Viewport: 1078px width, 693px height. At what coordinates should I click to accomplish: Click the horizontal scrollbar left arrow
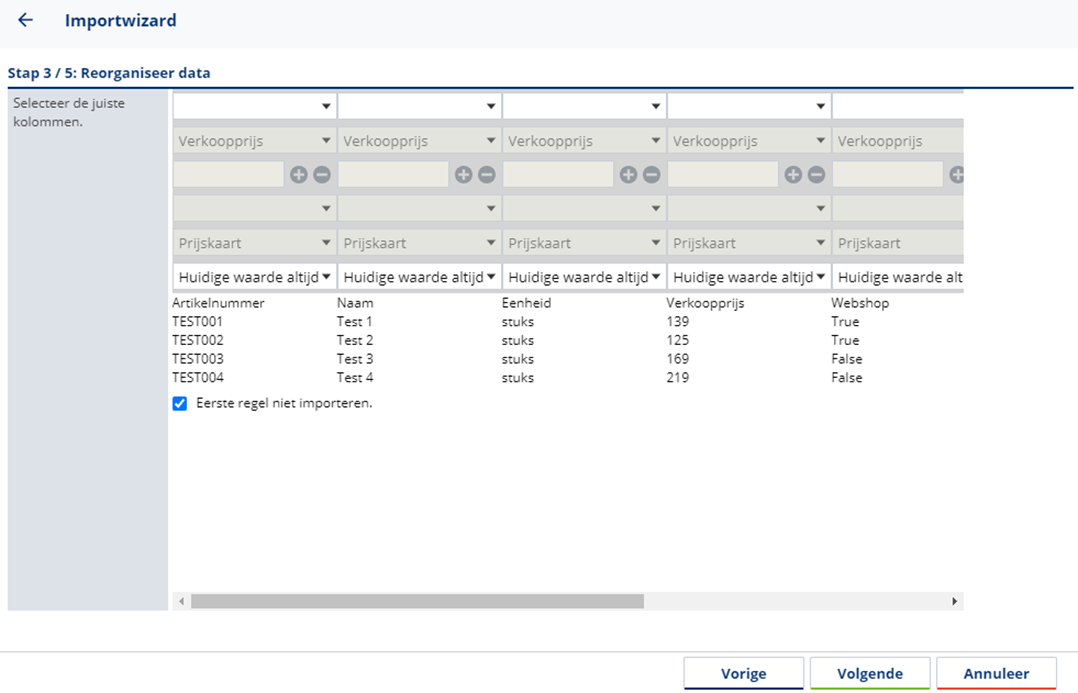point(182,601)
